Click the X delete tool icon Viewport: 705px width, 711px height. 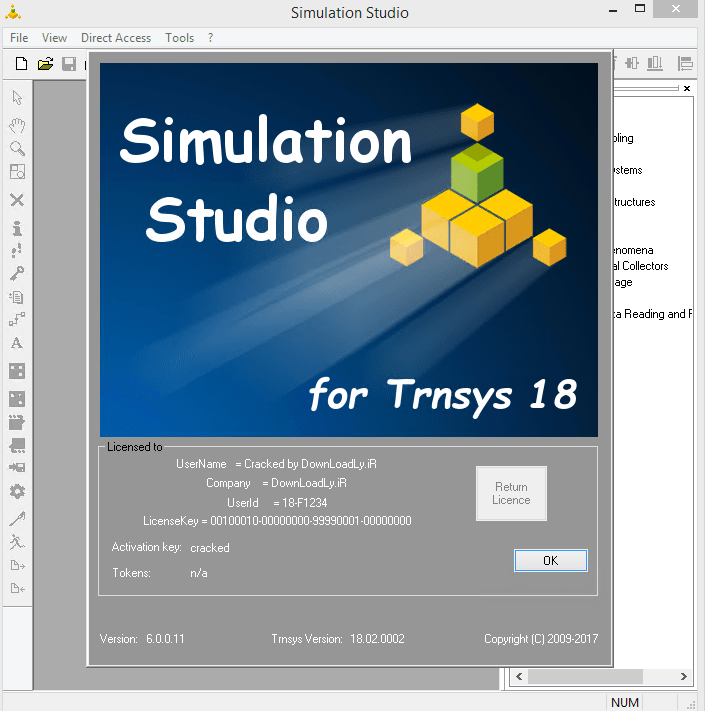(x=17, y=200)
